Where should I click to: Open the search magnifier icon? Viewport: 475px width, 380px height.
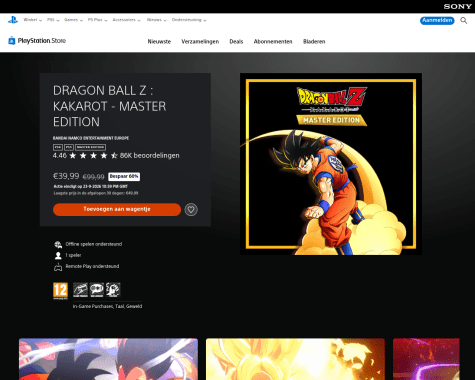pos(464,21)
